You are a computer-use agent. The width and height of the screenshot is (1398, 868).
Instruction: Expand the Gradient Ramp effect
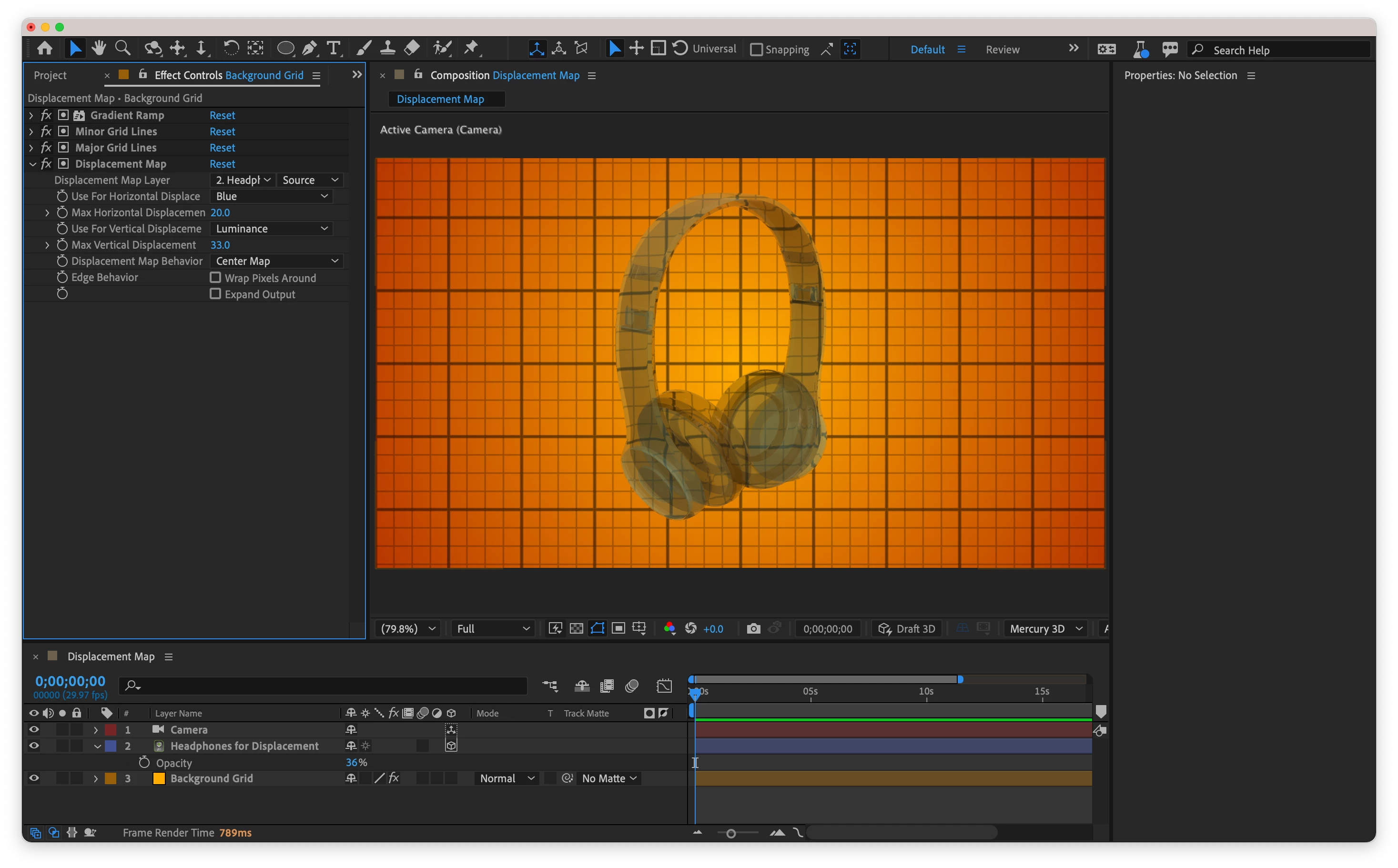[x=31, y=115]
